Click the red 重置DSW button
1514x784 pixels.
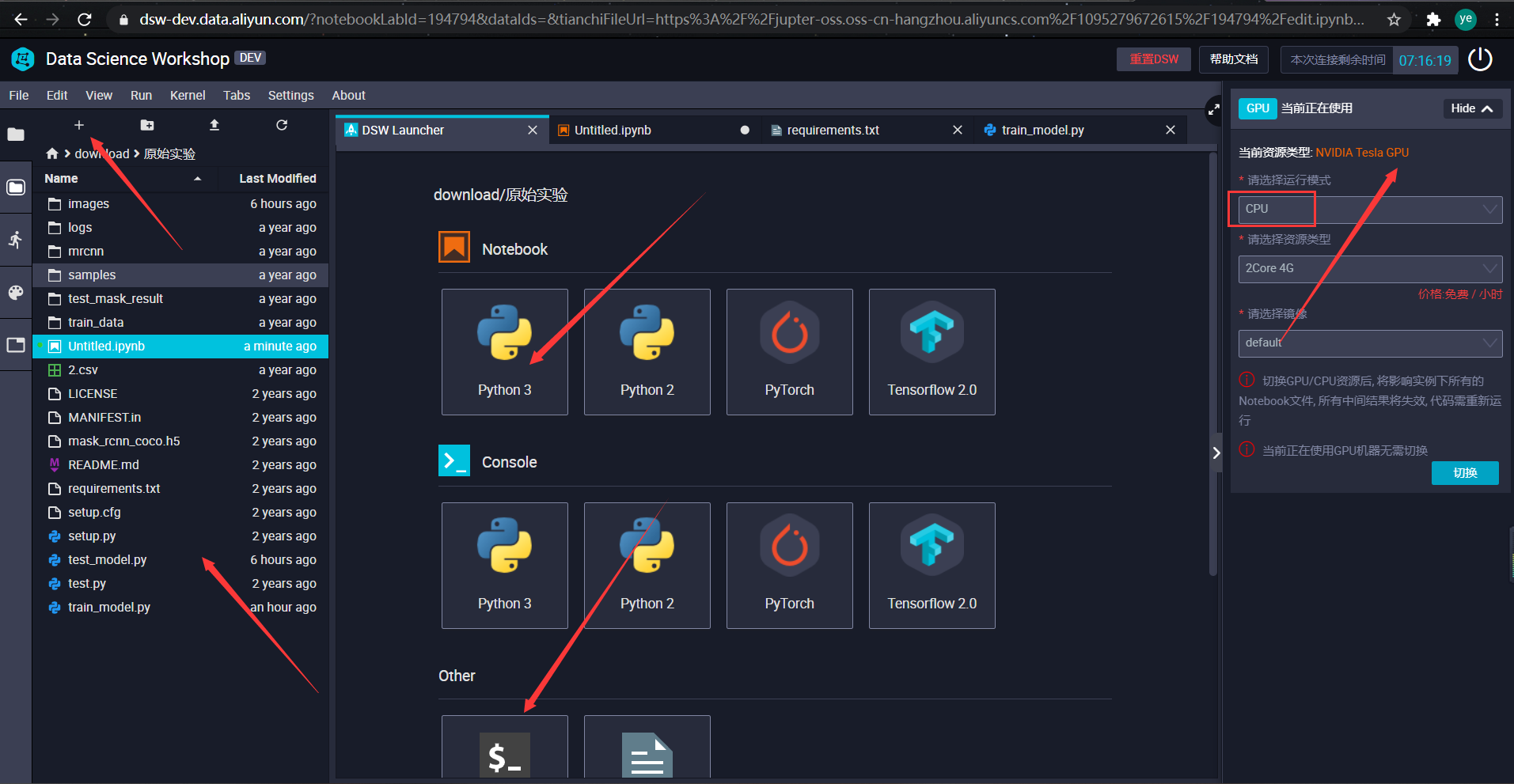[x=1154, y=59]
